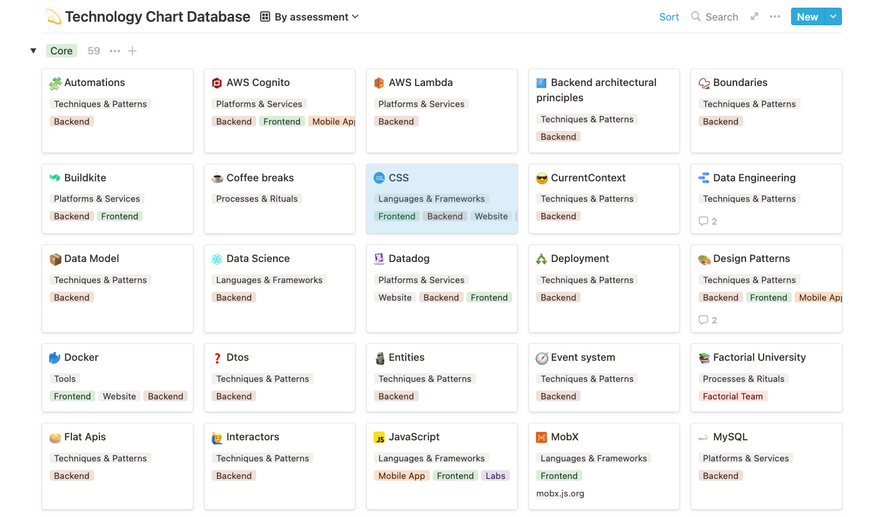Click the Design Patterns palette icon

click(704, 259)
